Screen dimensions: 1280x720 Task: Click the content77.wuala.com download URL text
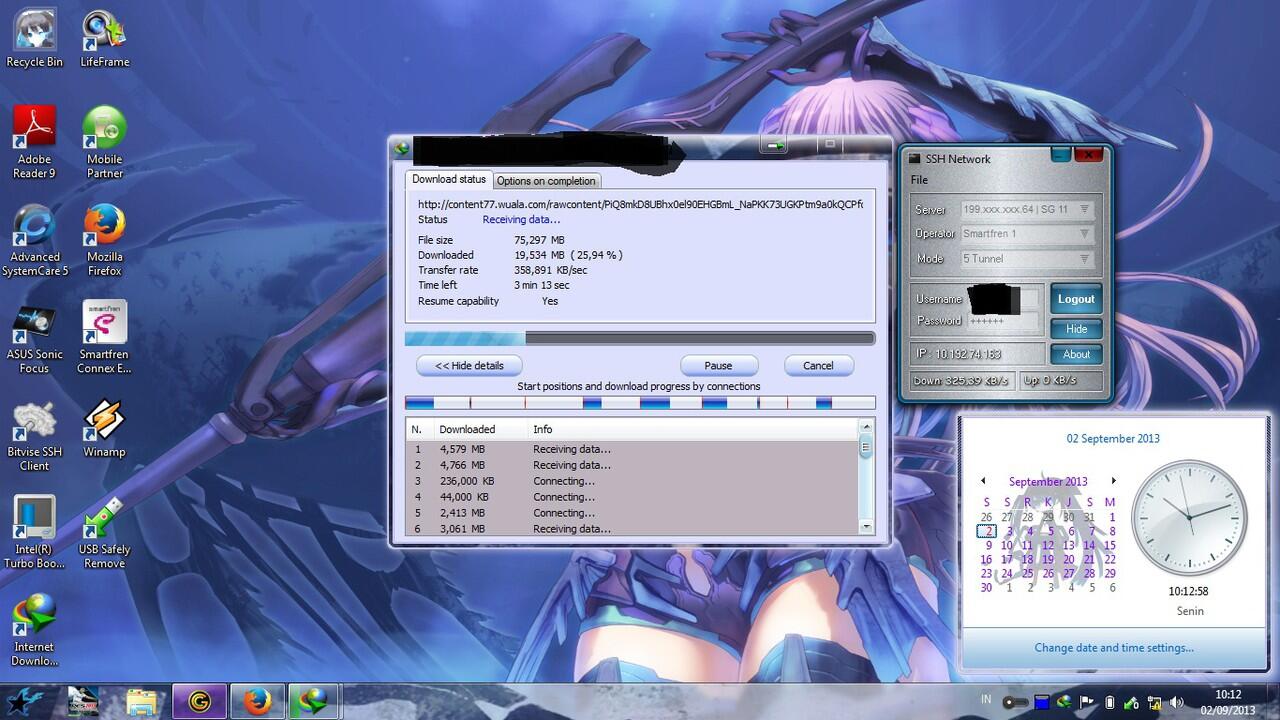pos(640,204)
